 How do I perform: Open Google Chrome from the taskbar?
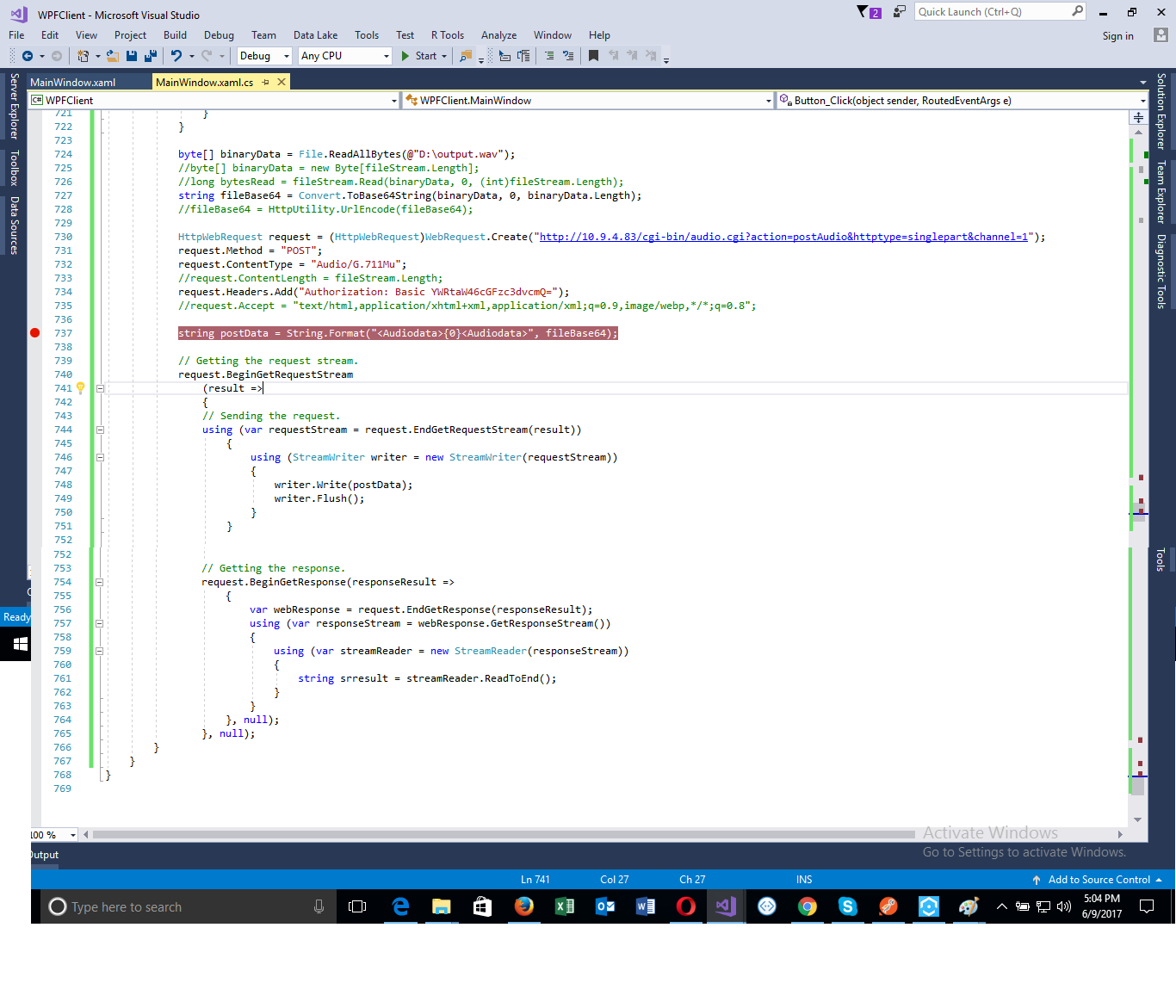(x=807, y=906)
